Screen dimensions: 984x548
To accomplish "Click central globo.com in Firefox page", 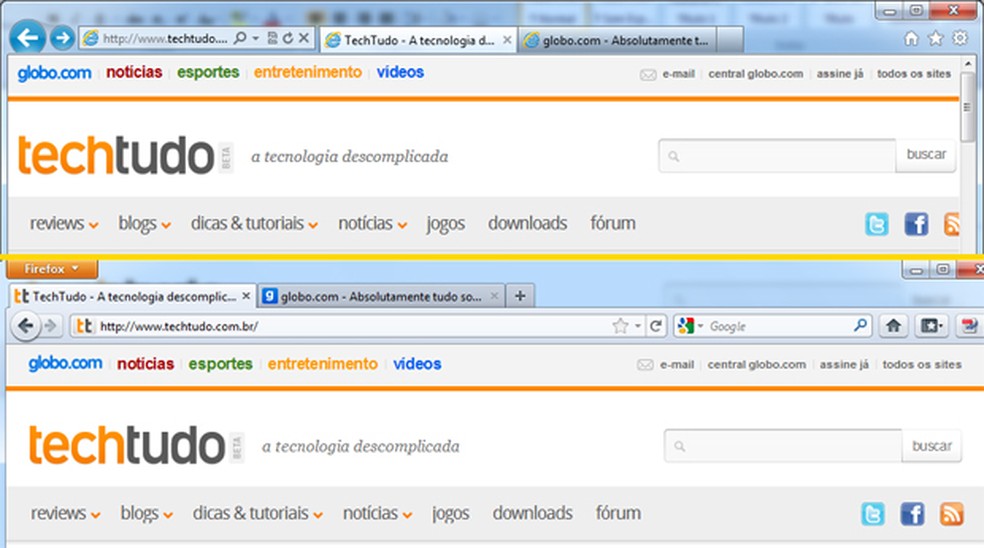I will (x=756, y=365).
